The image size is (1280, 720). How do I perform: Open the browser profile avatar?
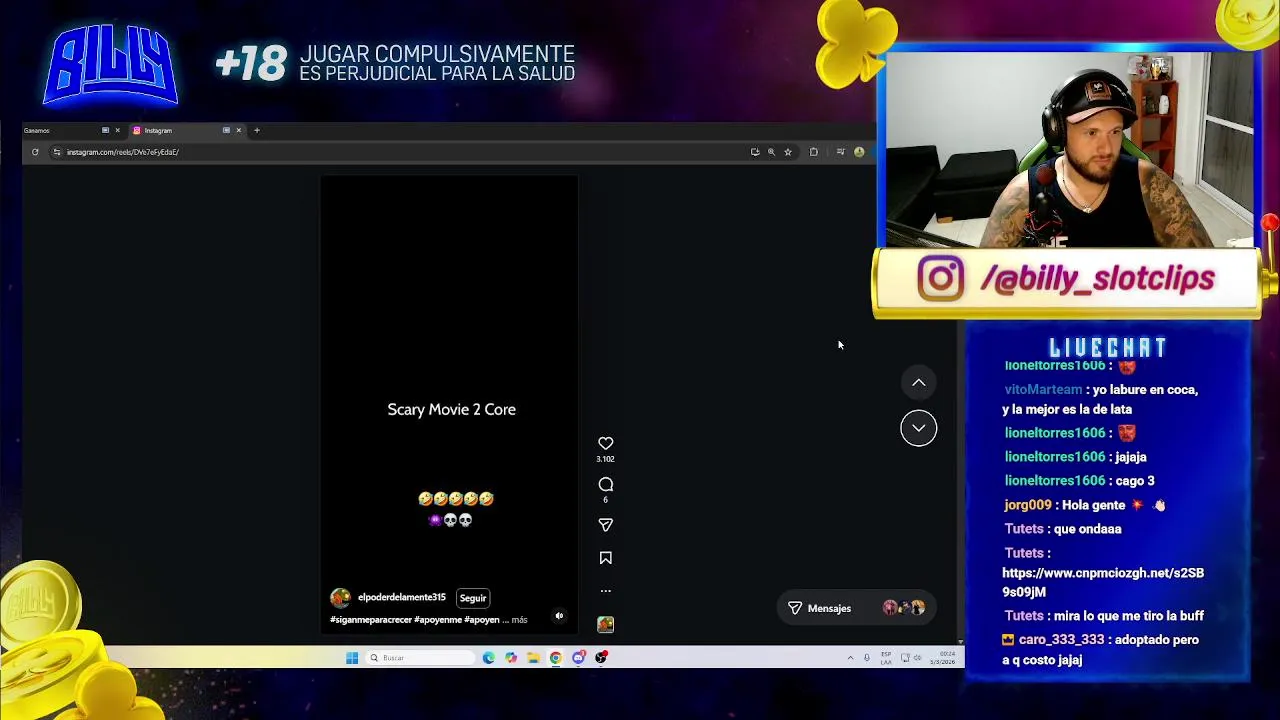(859, 152)
